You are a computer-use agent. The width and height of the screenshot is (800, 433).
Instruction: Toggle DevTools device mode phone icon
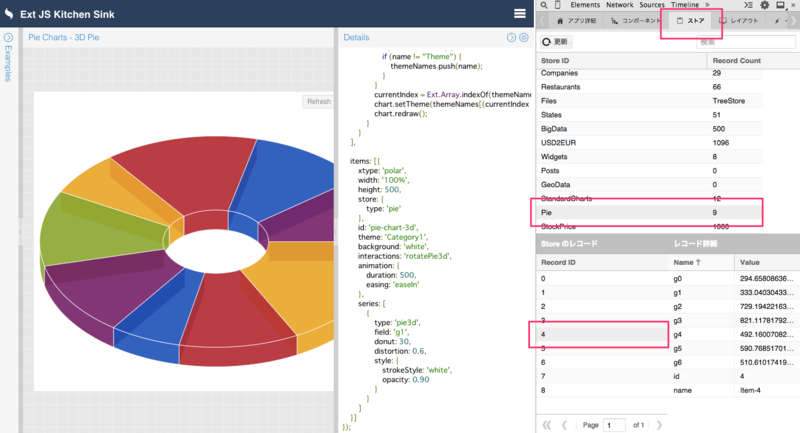[x=558, y=5]
